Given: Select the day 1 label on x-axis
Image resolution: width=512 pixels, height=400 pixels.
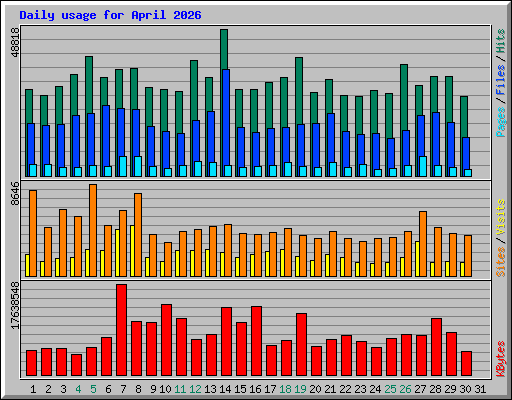Looking at the screenshot, I should point(33,389).
